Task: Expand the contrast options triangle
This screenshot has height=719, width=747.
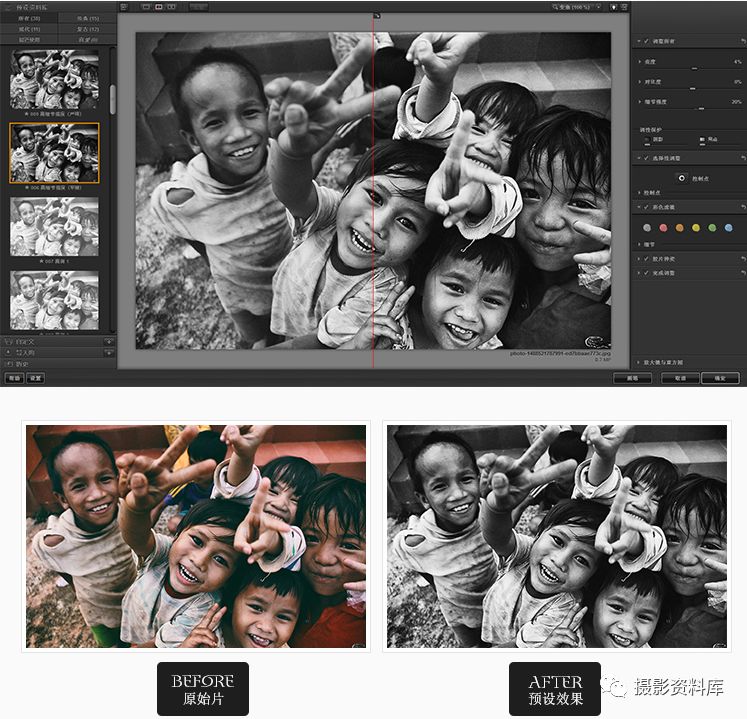Action: [x=640, y=82]
